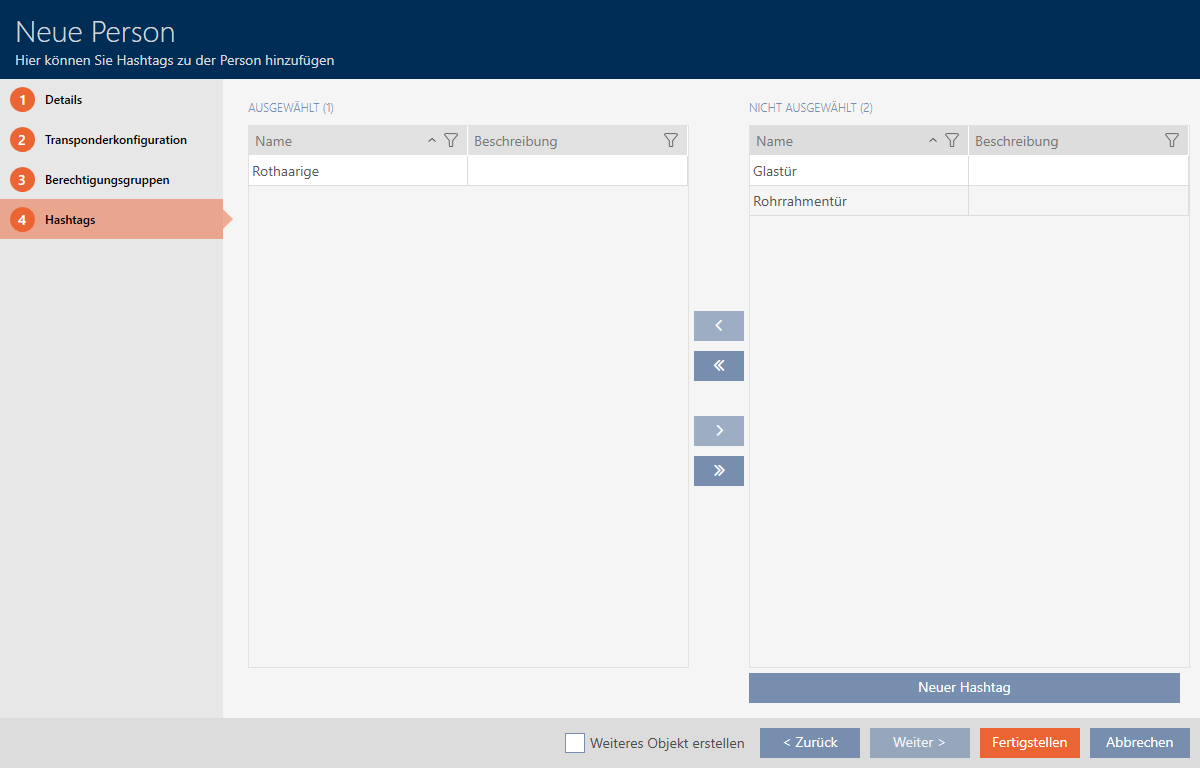
Task: Click filter icon on unselected Beschreibung column
Action: click(1172, 141)
